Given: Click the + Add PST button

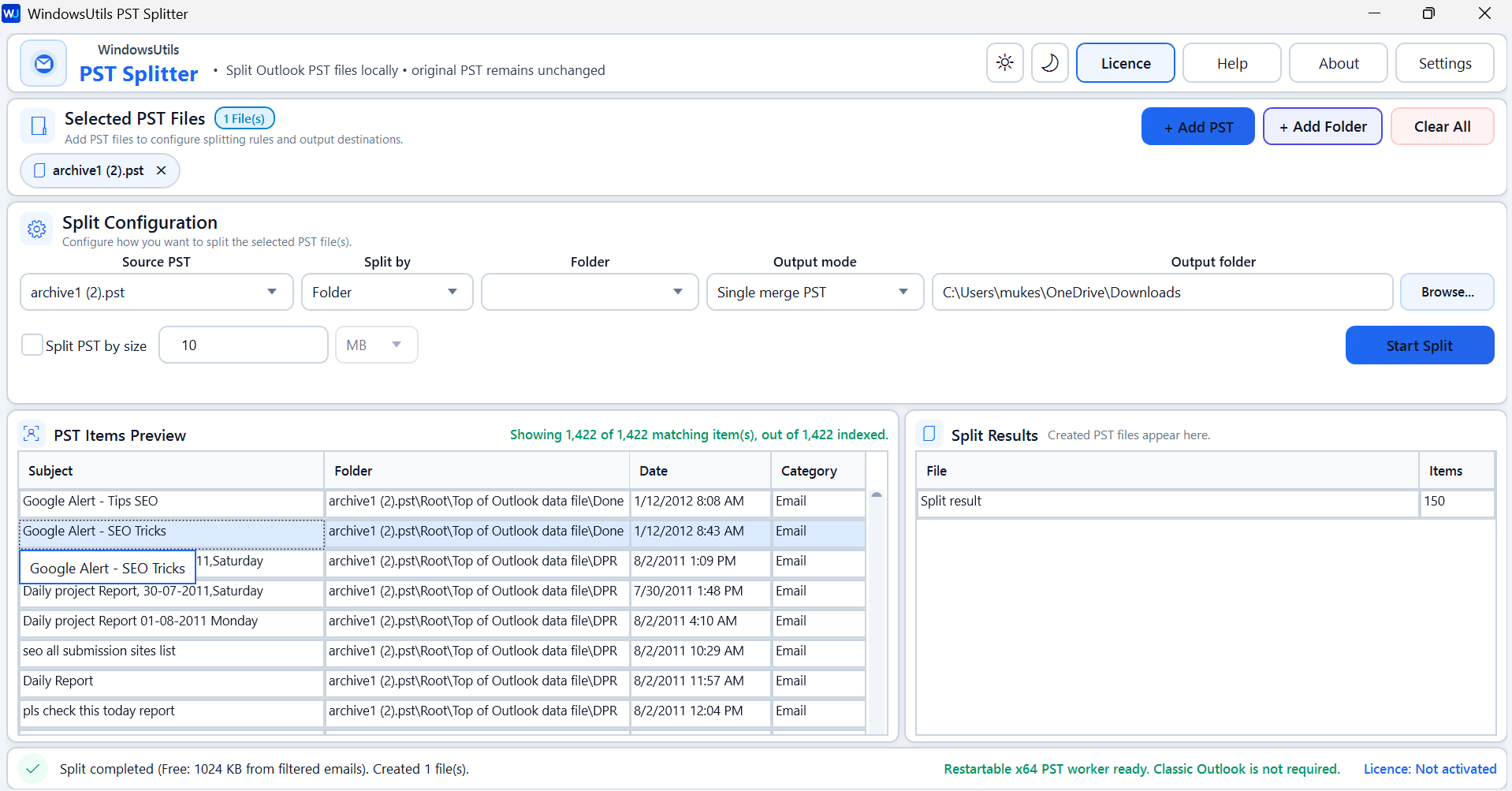Looking at the screenshot, I should point(1197,126).
